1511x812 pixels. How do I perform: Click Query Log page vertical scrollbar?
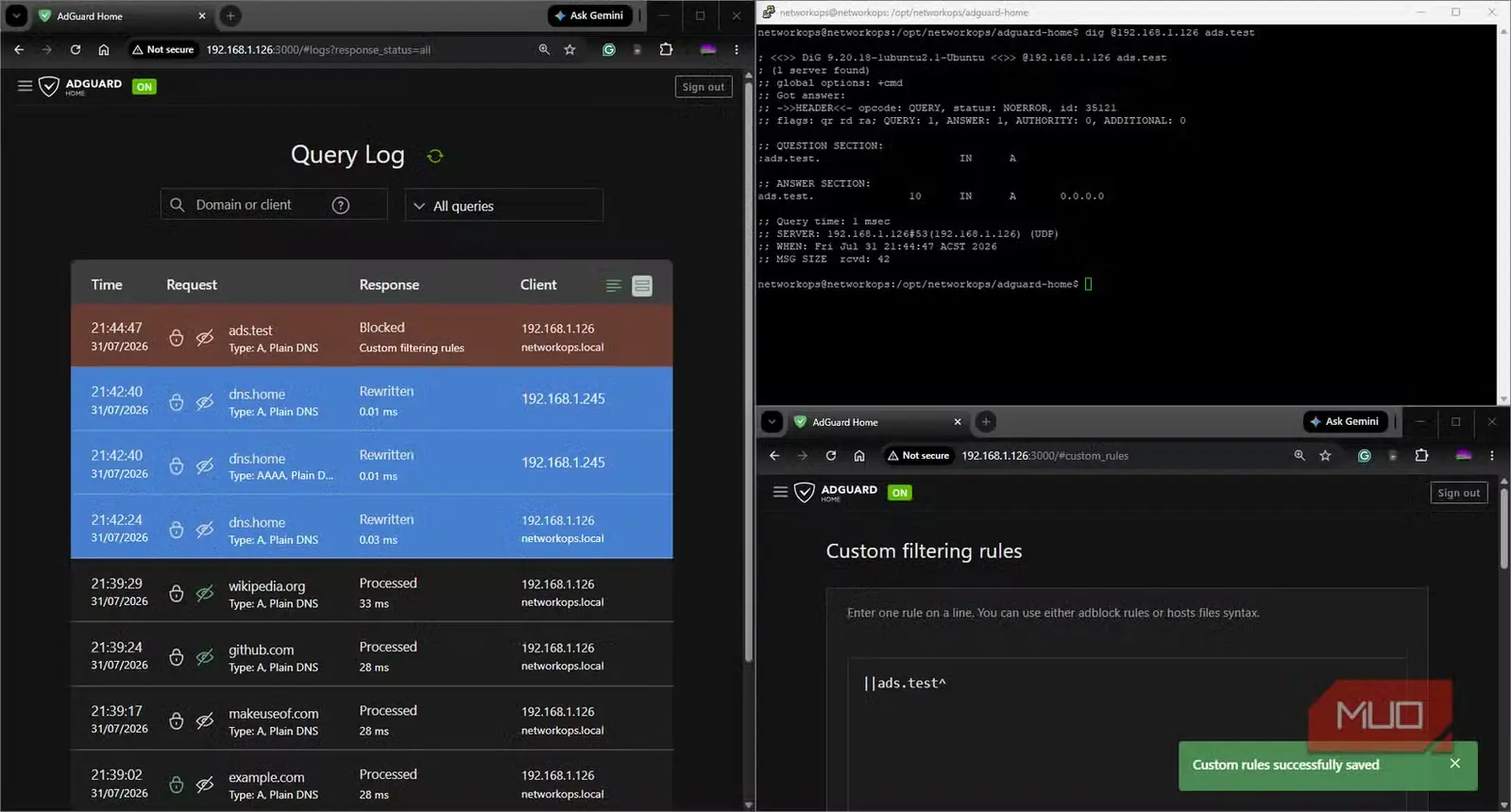pos(749,373)
